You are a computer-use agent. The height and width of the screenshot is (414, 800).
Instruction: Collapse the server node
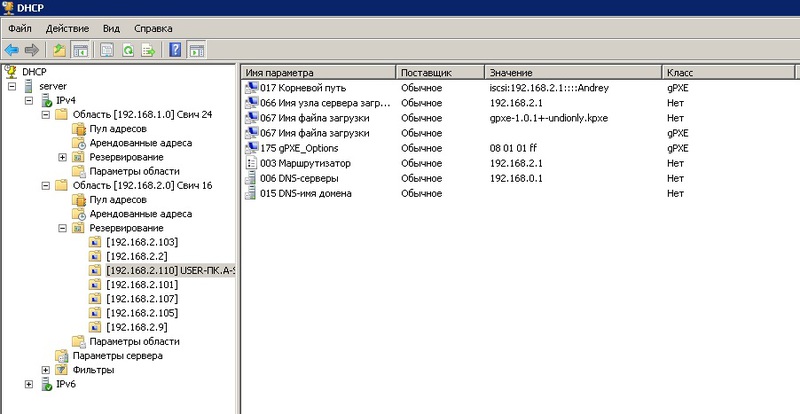click(12, 86)
